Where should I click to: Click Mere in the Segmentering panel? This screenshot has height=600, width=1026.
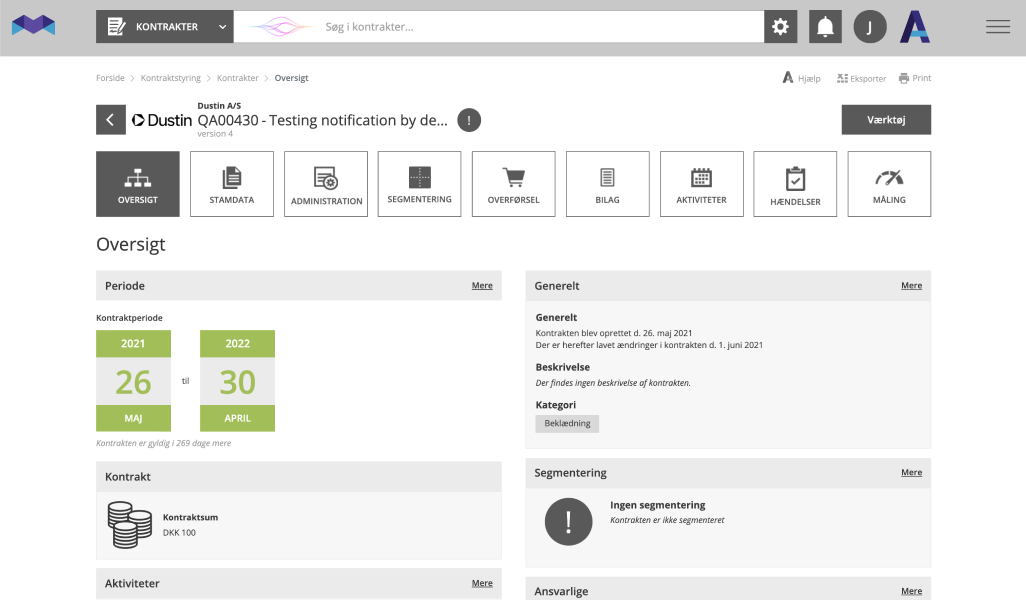[x=911, y=472]
